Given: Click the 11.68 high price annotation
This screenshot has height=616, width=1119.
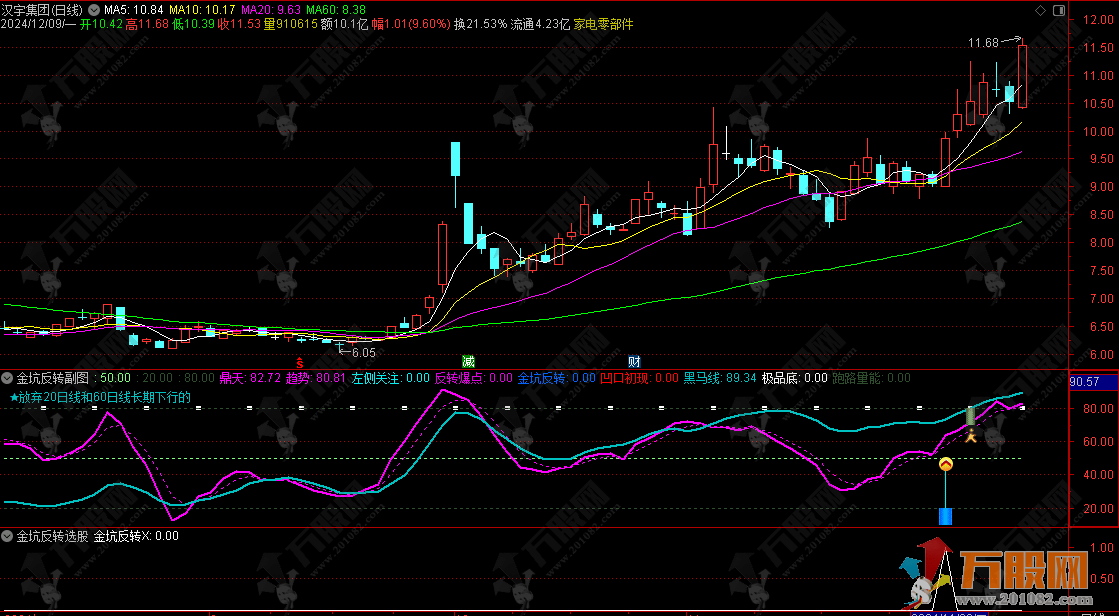Looking at the screenshot, I should coord(983,44).
